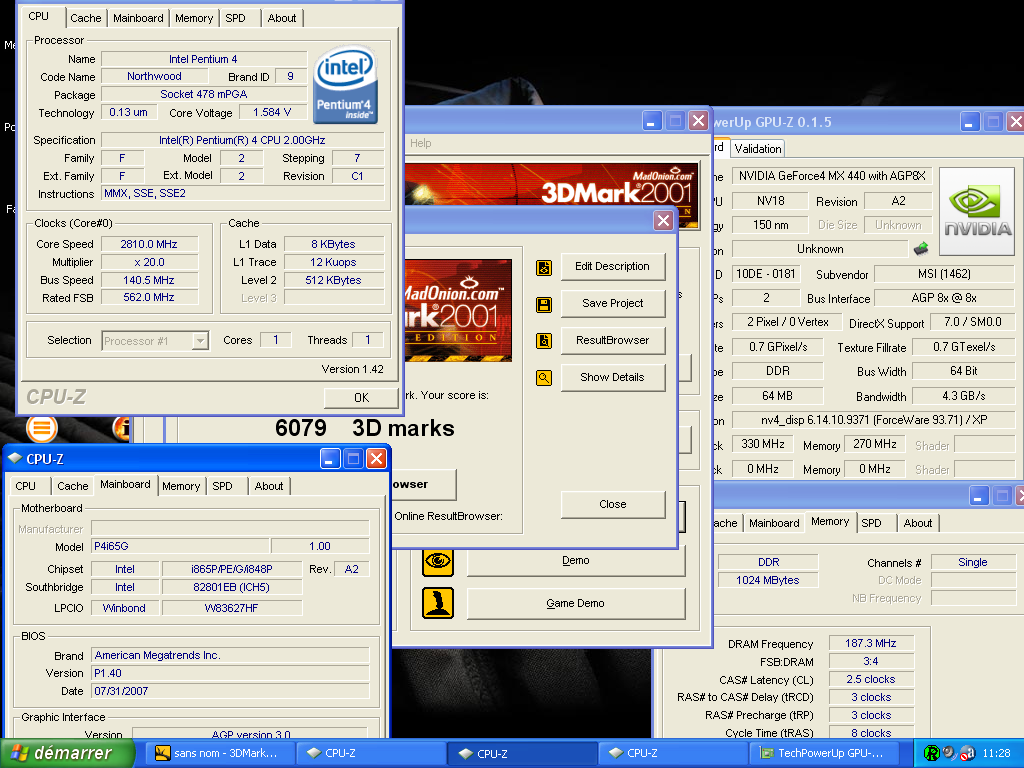Click the ResultBrowser button
The image size is (1024, 768).
click(x=613, y=340)
